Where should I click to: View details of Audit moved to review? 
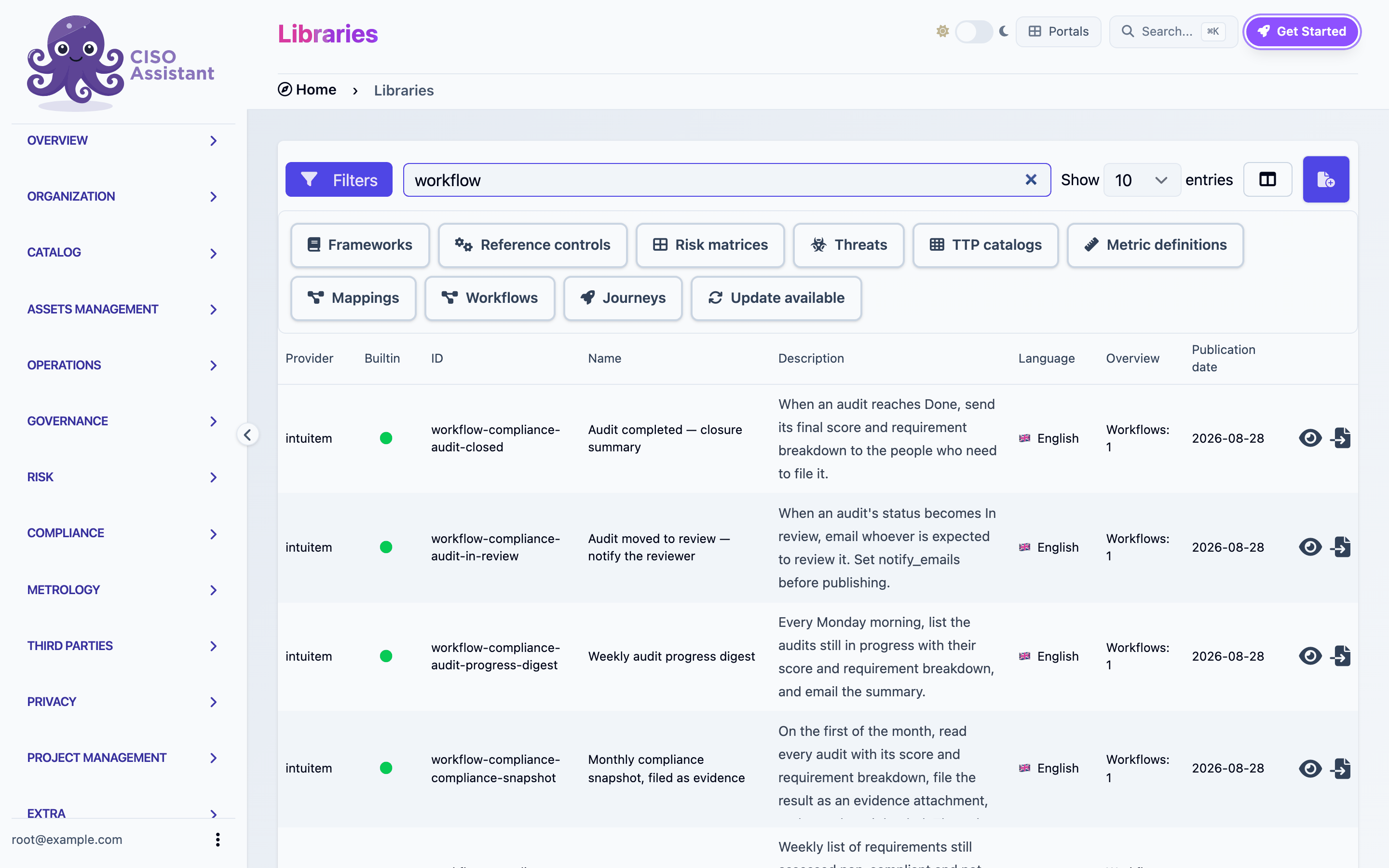[1310, 547]
